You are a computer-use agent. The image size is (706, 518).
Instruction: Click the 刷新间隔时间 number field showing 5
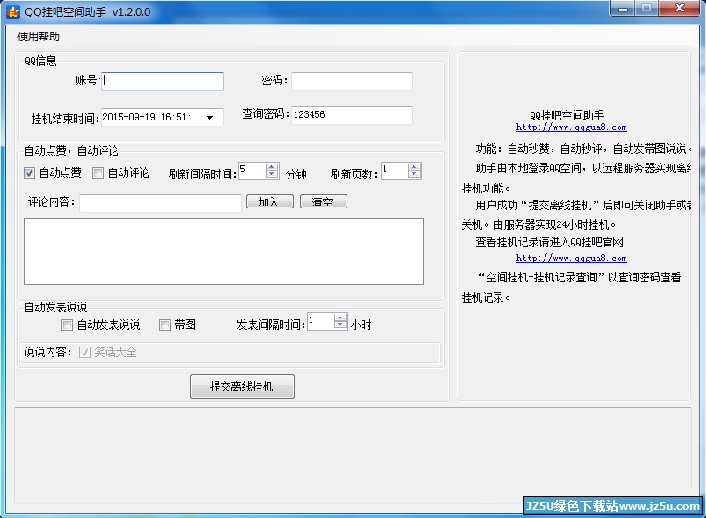click(x=252, y=171)
